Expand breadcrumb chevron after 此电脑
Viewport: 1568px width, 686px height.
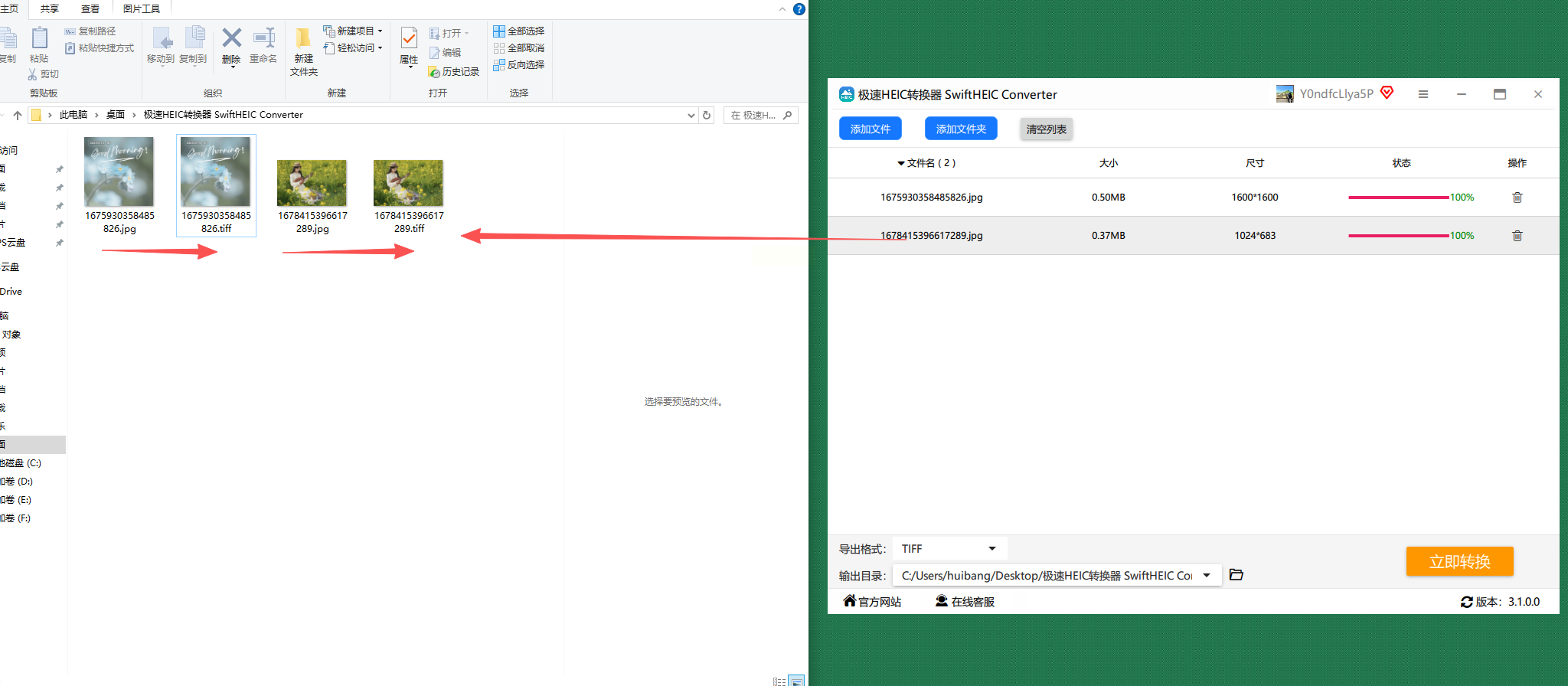point(96,115)
